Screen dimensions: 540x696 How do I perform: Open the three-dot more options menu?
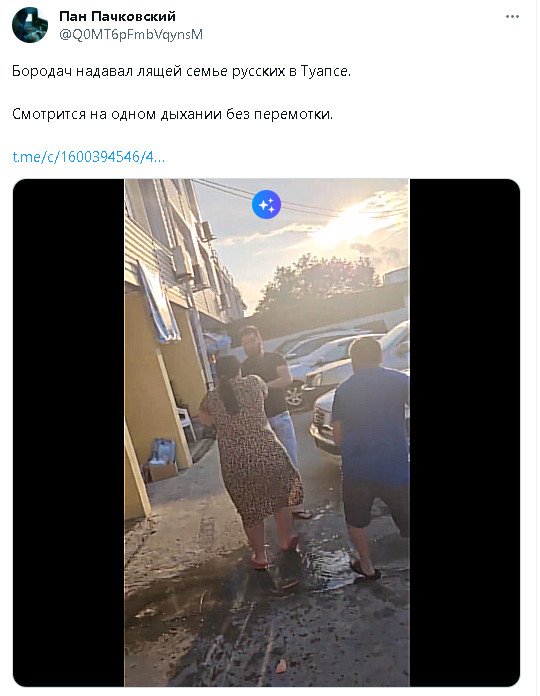point(512,16)
